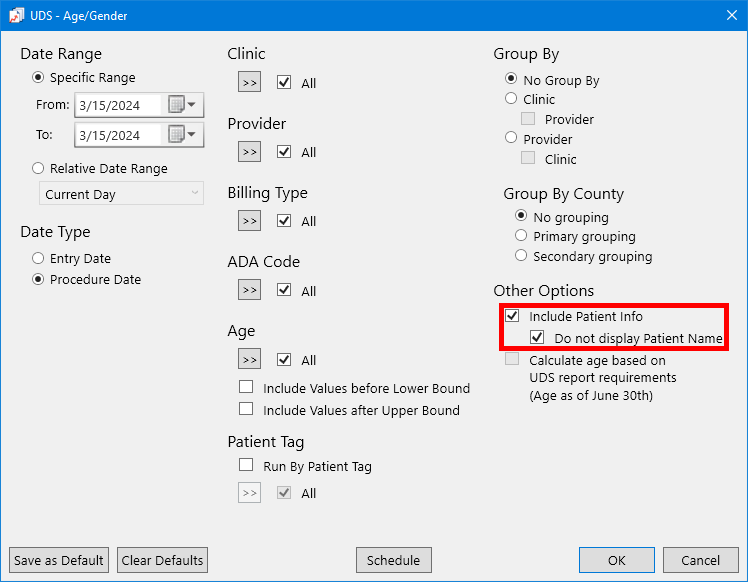Select Relative Date Range radio button
The width and height of the screenshot is (748, 582).
39,169
